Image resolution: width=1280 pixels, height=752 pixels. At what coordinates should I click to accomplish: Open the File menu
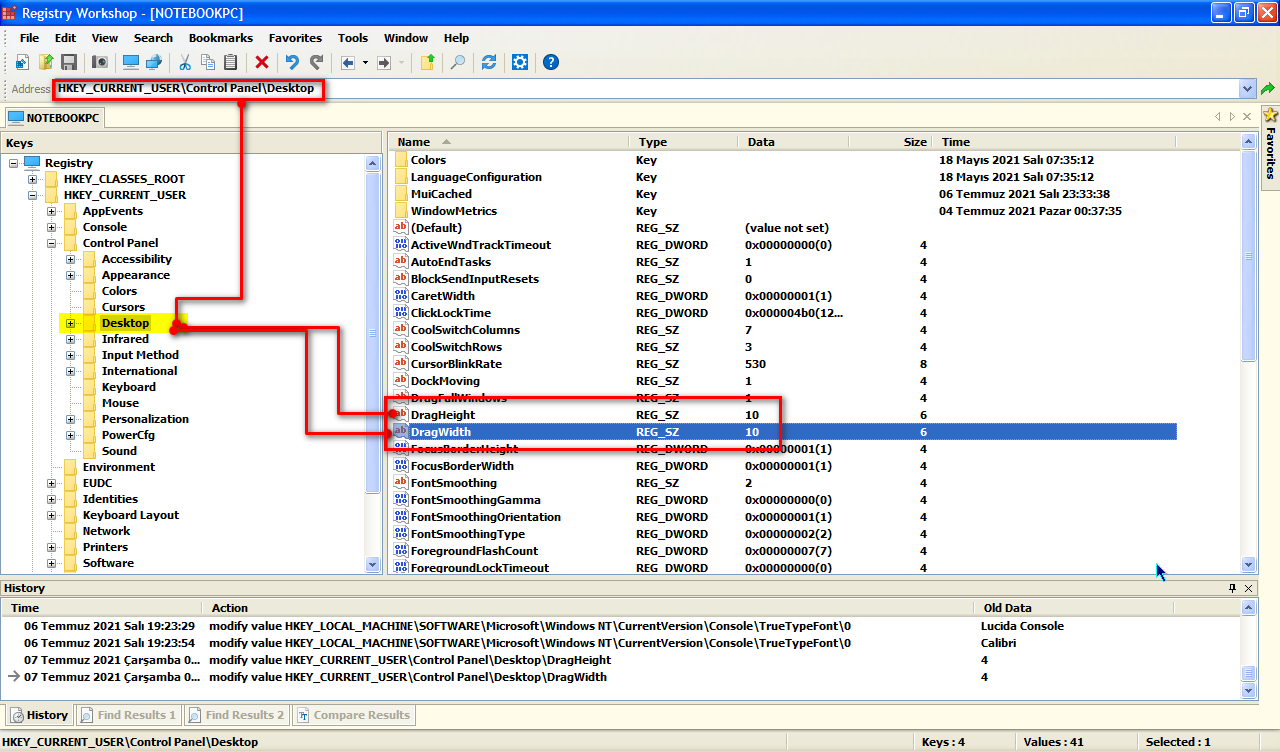[x=29, y=38]
